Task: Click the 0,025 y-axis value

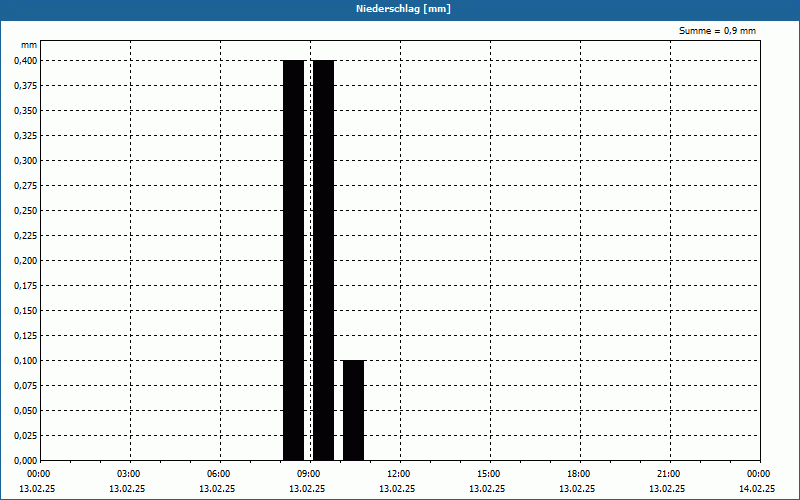Action: pyautogui.click(x=26, y=436)
